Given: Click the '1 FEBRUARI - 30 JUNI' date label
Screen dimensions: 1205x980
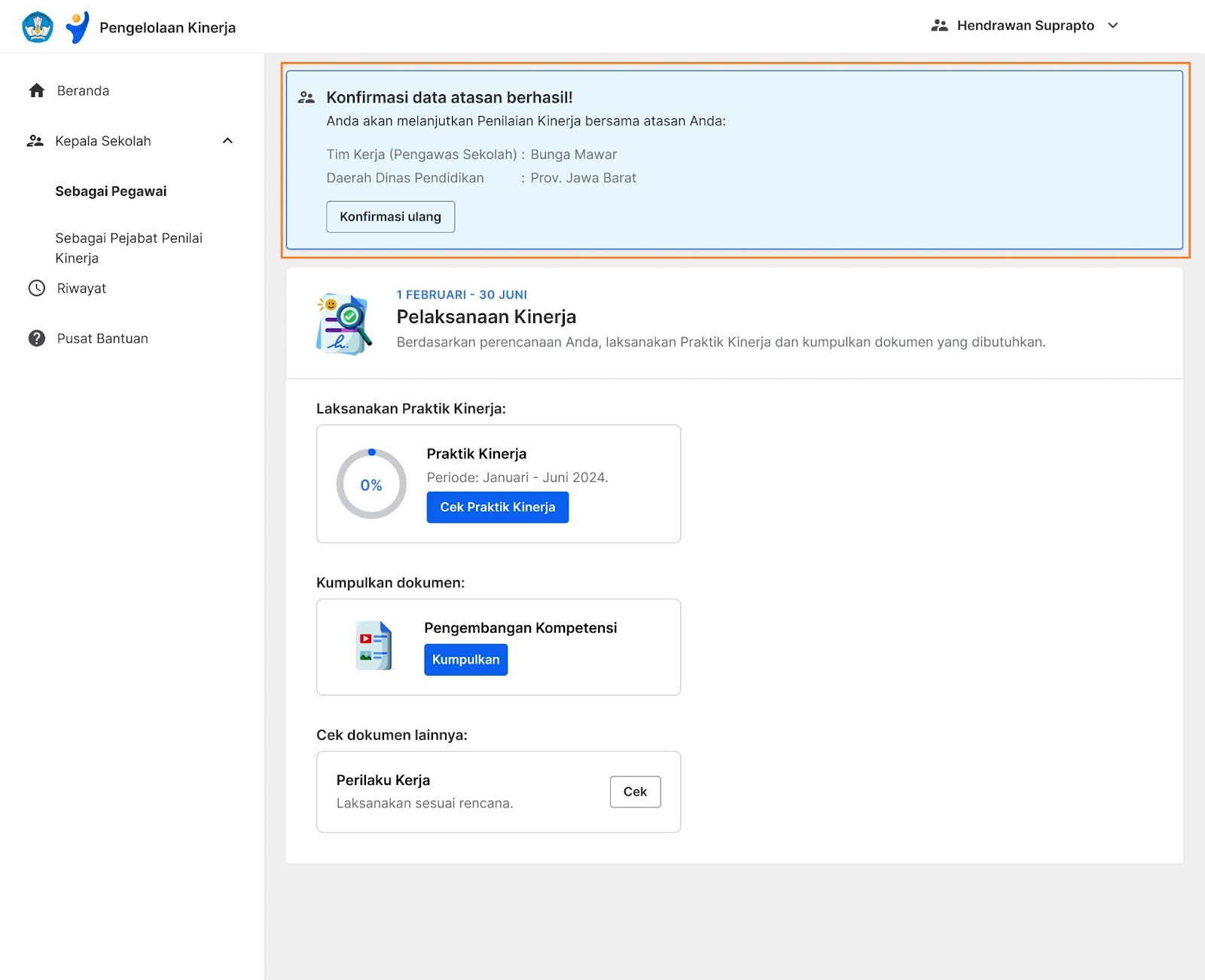Looking at the screenshot, I should 462,295.
